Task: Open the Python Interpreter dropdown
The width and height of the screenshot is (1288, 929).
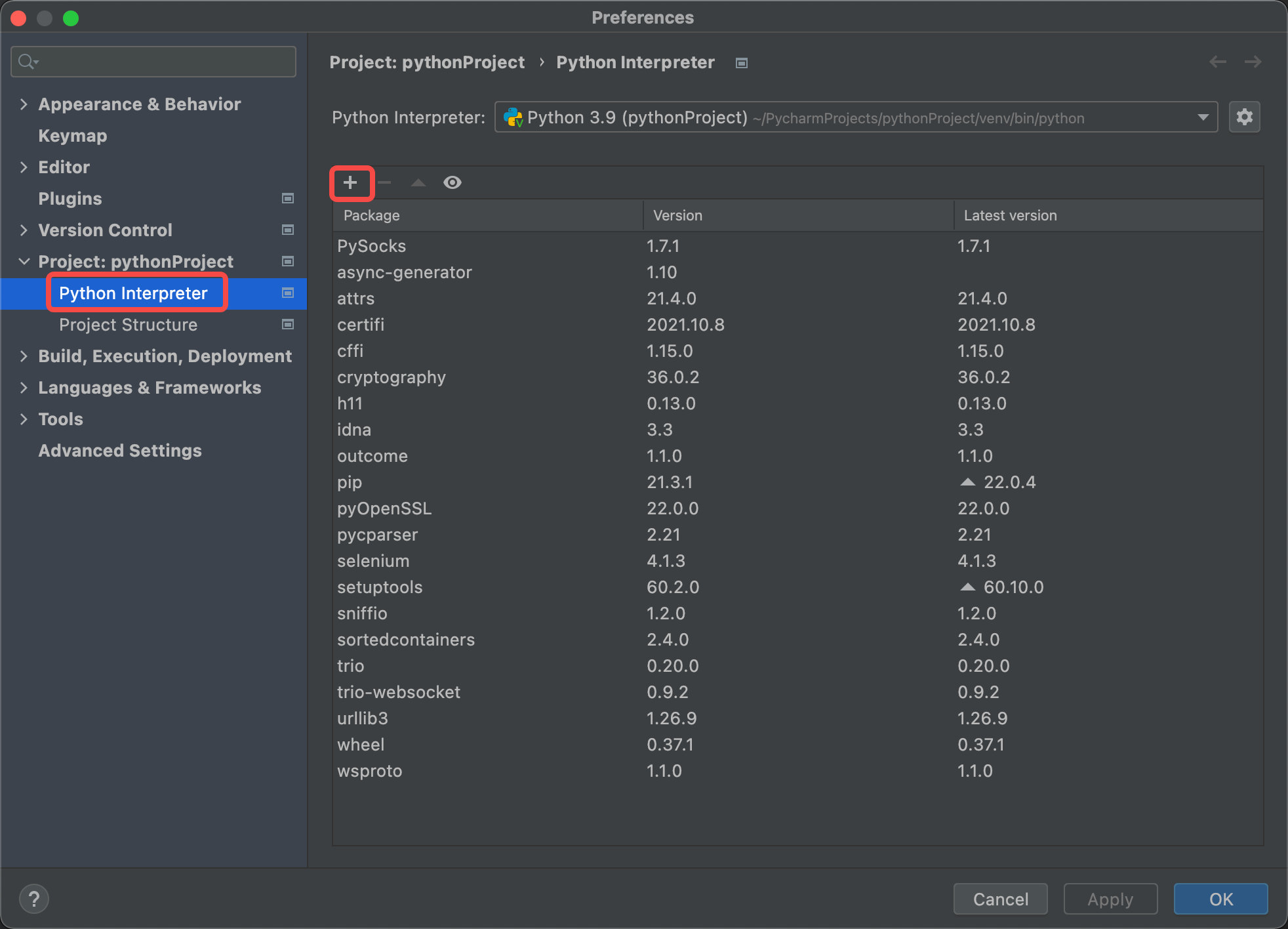Action: (1203, 117)
